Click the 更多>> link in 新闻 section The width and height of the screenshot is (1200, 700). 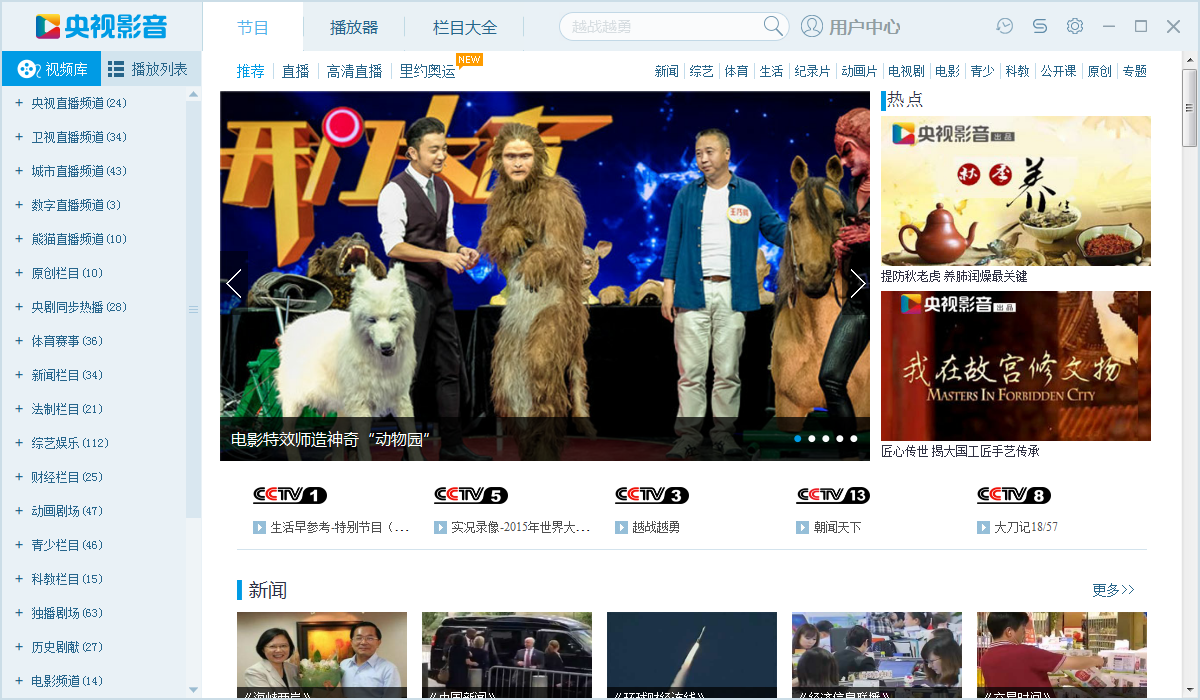coord(1113,590)
